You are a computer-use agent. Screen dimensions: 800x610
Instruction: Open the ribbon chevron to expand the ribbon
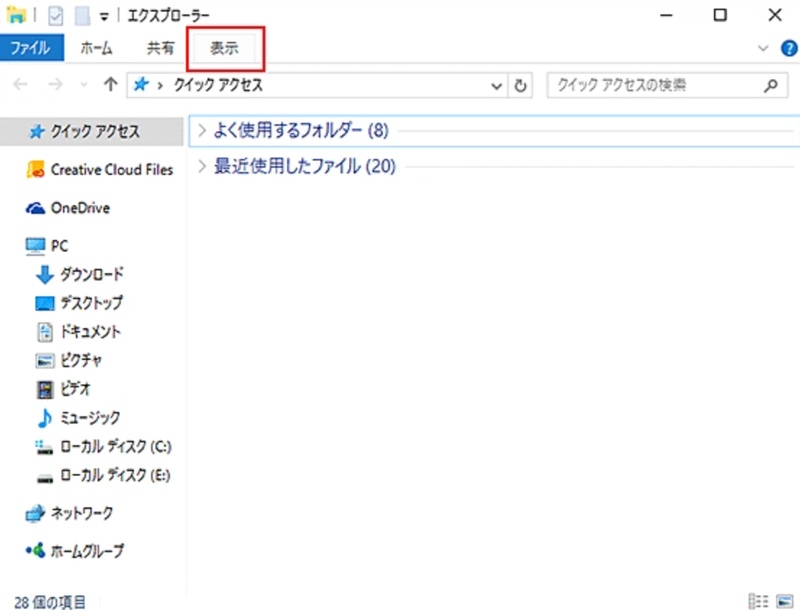(x=762, y=47)
